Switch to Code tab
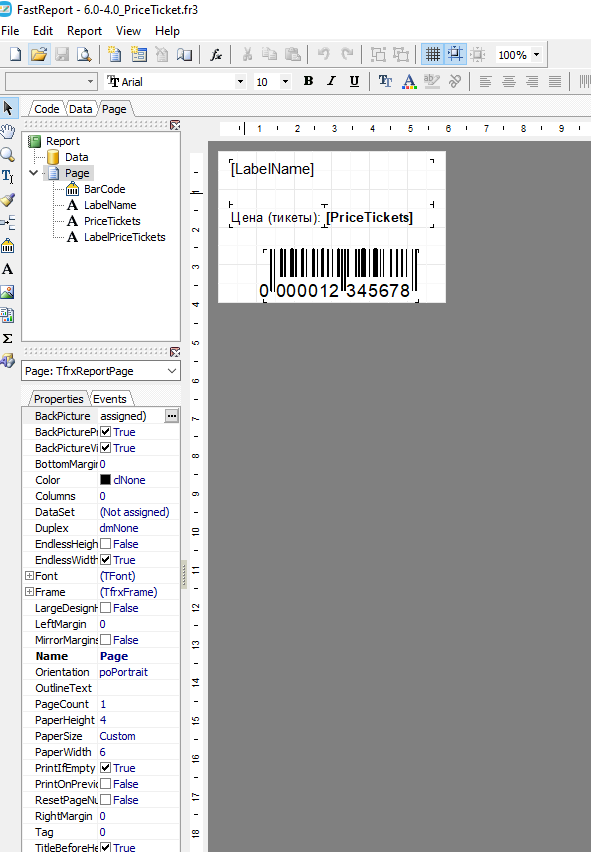This screenshot has width=591, height=852. (47, 109)
